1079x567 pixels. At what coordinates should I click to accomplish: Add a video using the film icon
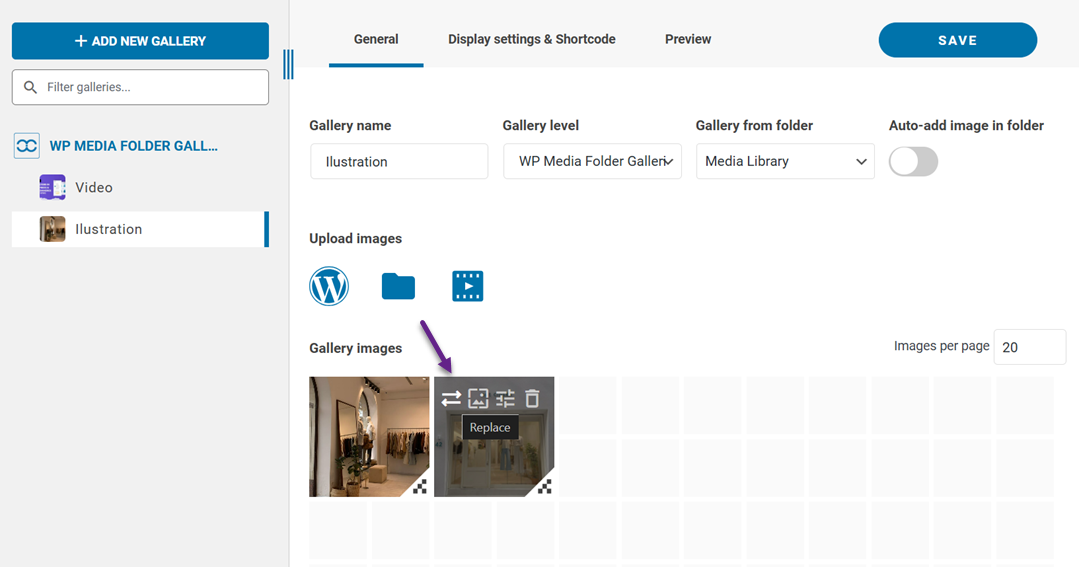(x=467, y=287)
